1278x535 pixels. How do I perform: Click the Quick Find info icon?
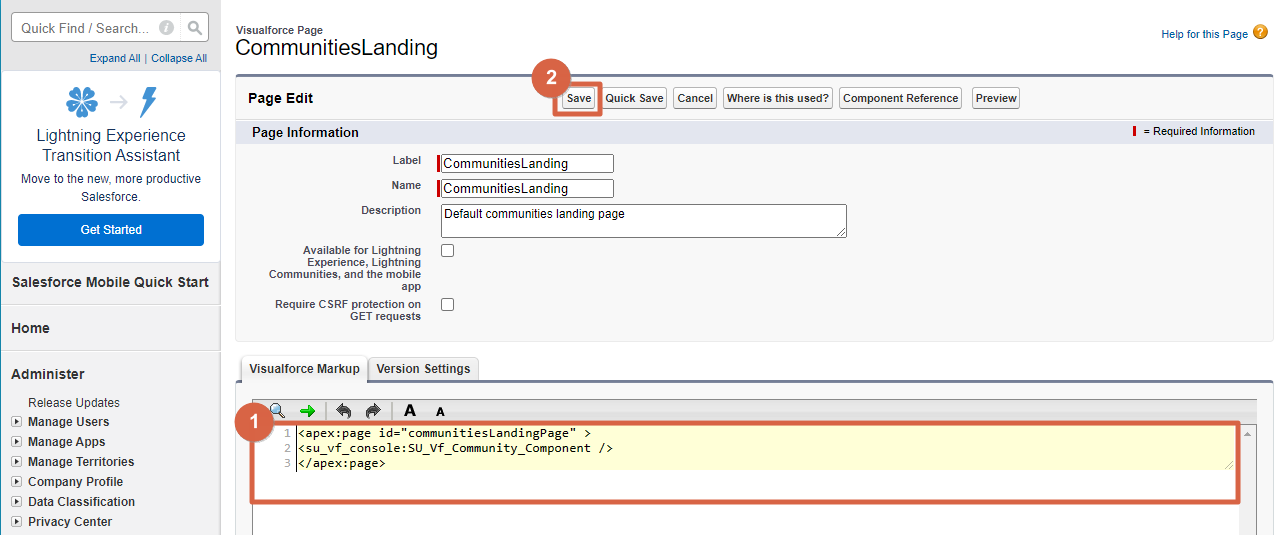point(166,28)
